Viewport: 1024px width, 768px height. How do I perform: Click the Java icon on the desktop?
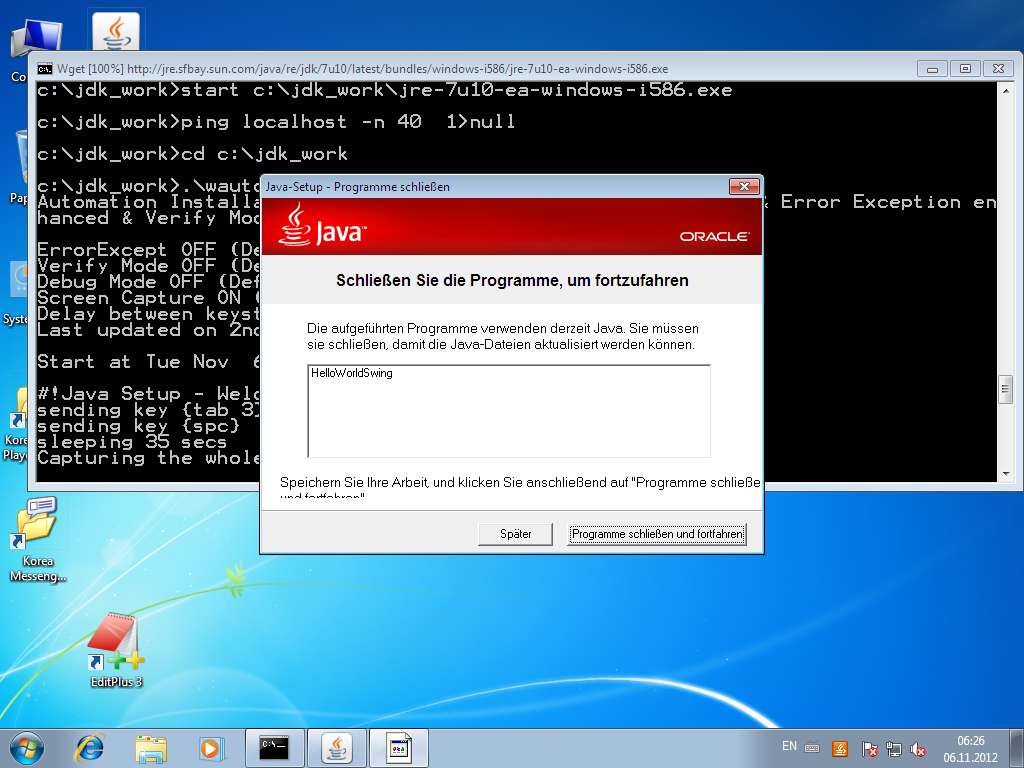(x=116, y=30)
